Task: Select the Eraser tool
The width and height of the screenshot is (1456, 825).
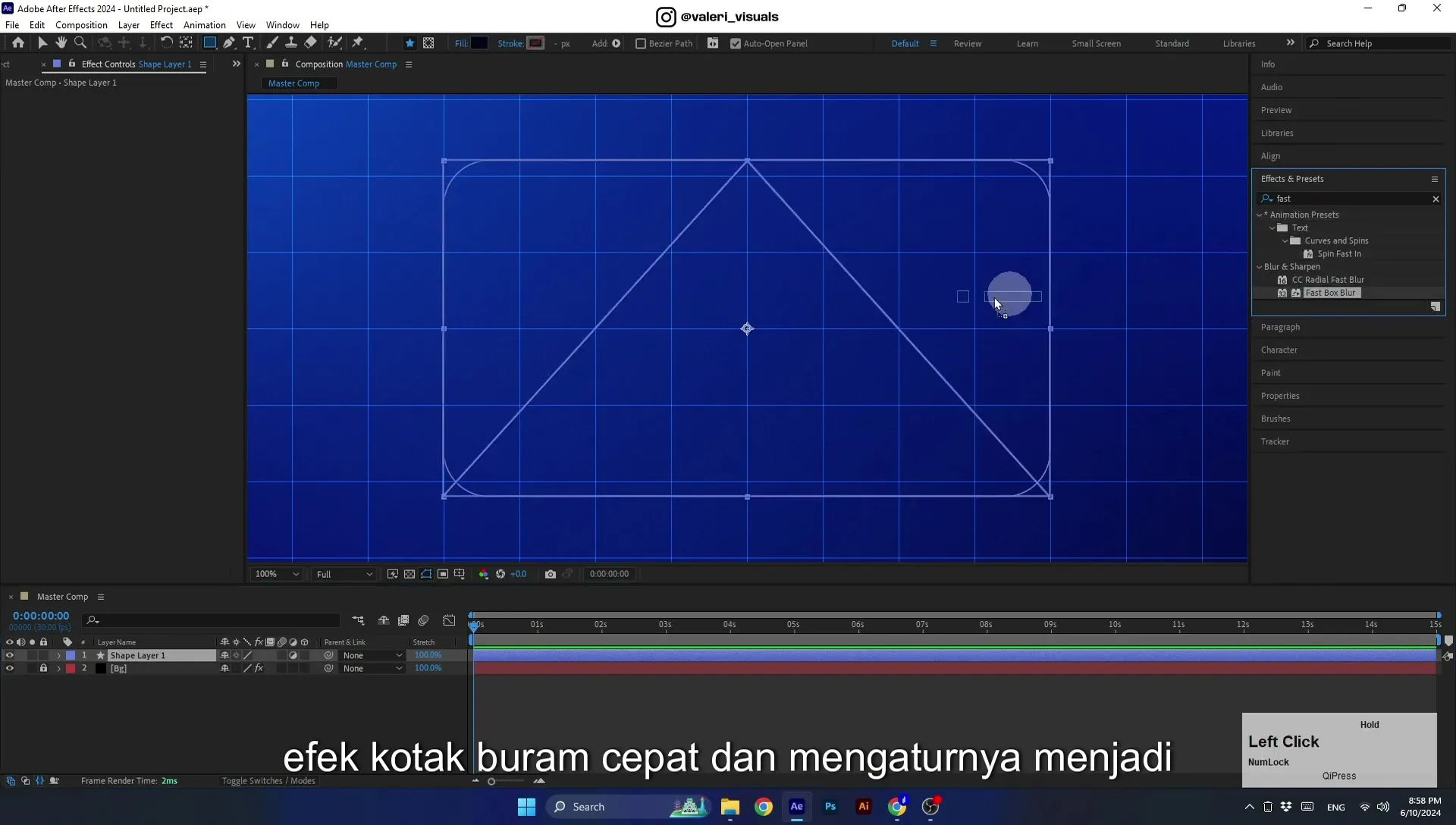Action: tap(311, 43)
